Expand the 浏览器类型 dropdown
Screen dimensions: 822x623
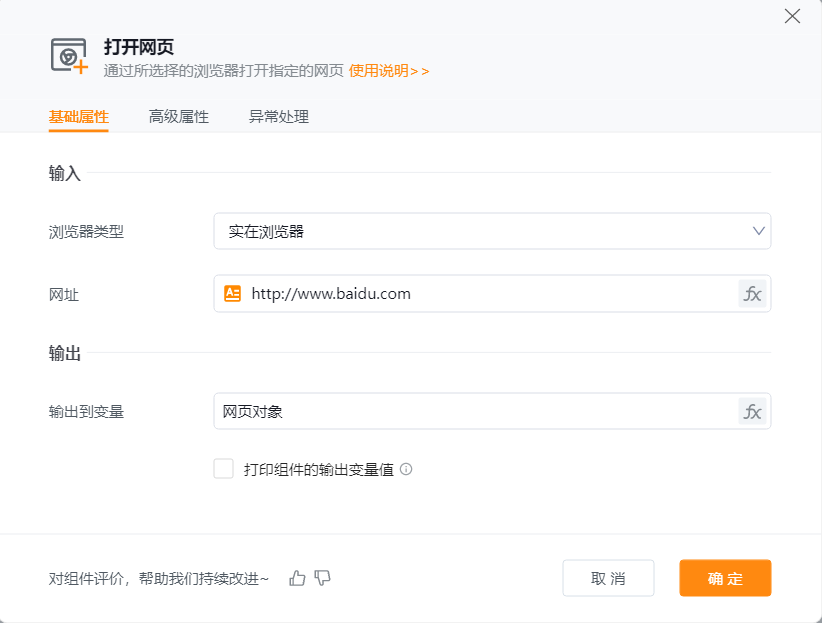click(x=492, y=232)
